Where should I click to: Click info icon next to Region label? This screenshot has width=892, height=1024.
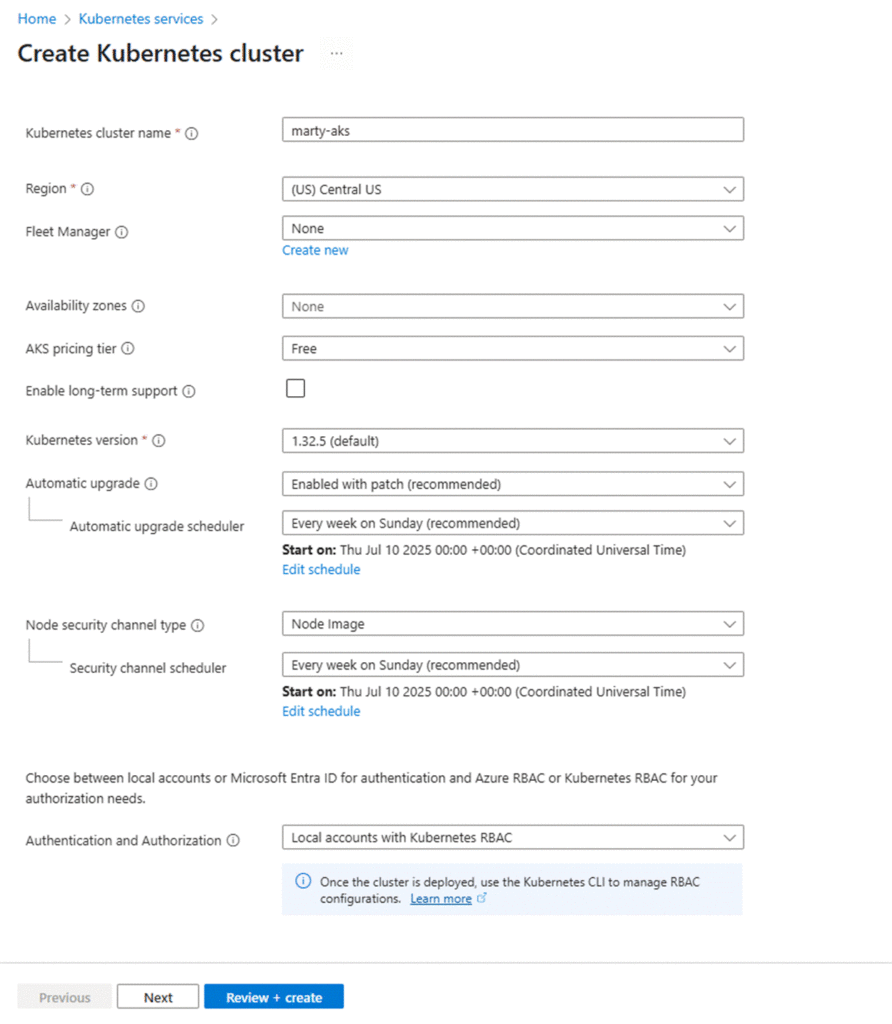coord(87,189)
